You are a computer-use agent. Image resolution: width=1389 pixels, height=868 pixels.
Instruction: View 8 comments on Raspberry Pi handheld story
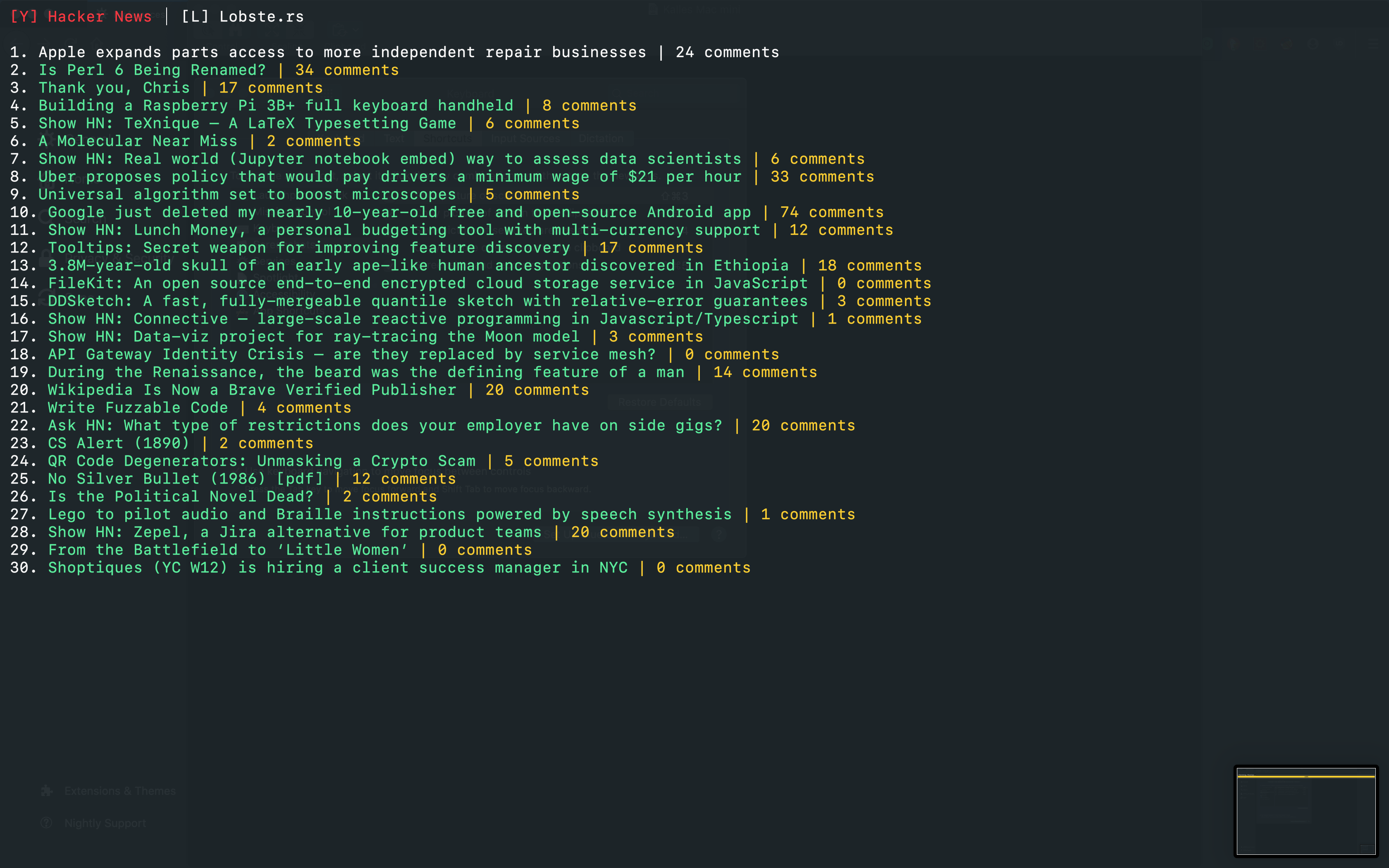point(589,106)
